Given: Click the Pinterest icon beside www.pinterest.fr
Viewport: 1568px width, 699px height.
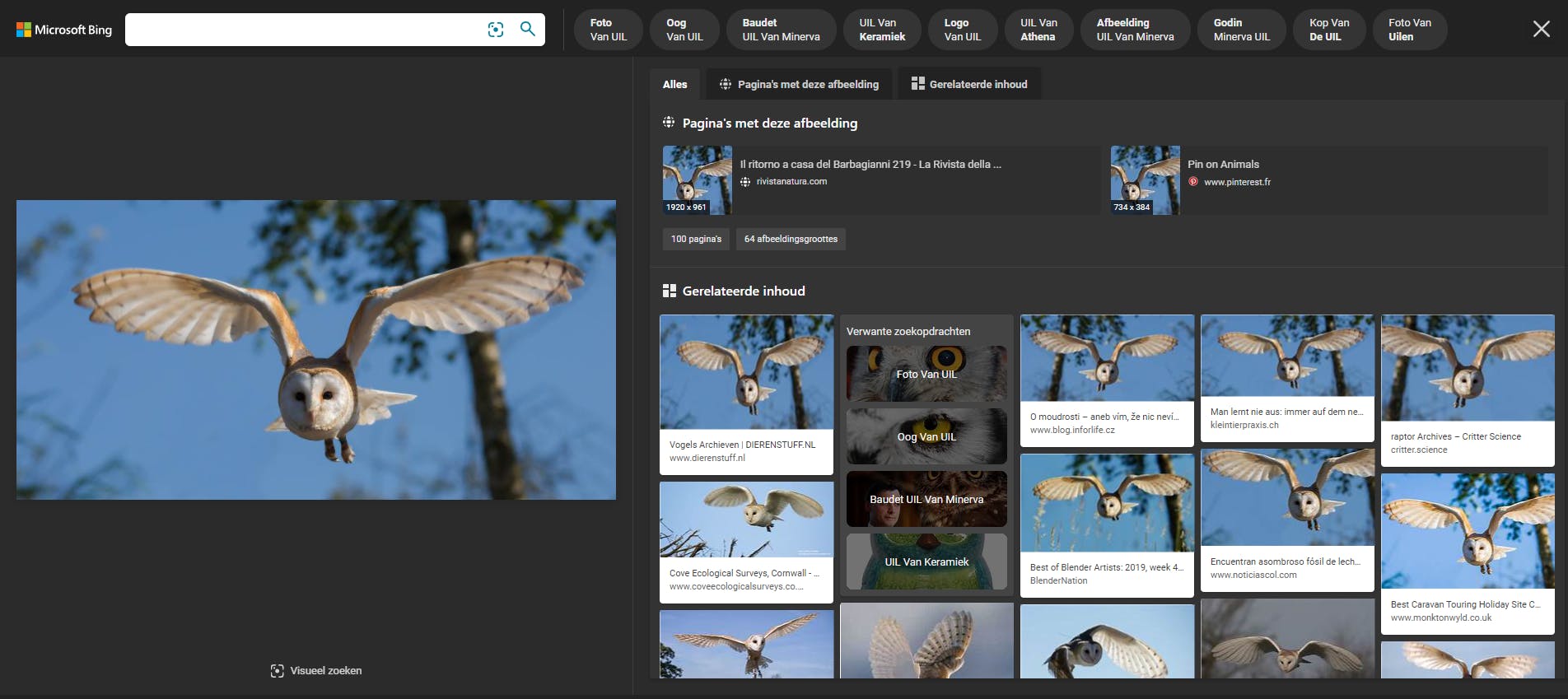Looking at the screenshot, I should point(1193,182).
